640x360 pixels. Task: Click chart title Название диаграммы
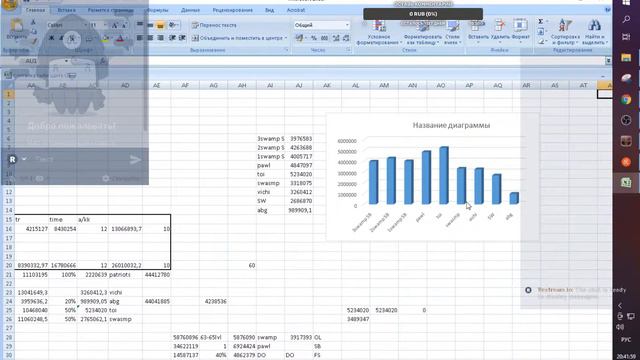tap(451, 125)
